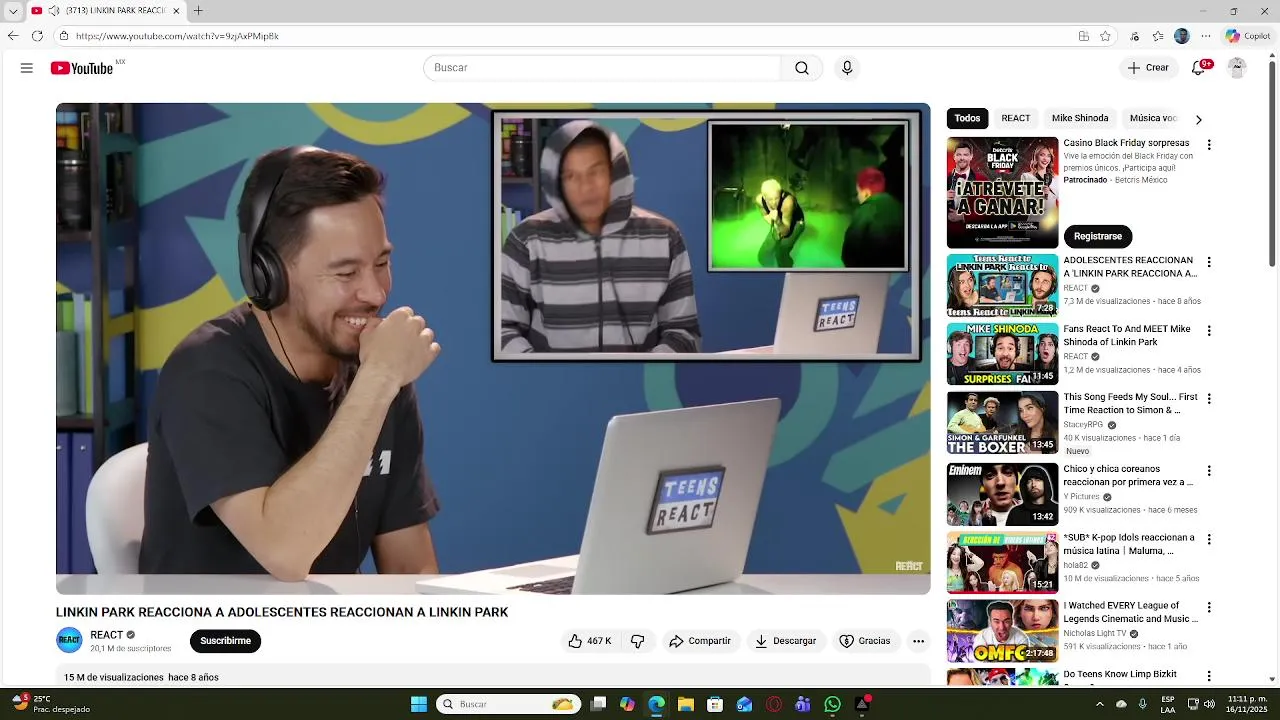Open WhatsApp from the taskbar
The image size is (1280, 720).
(832, 704)
